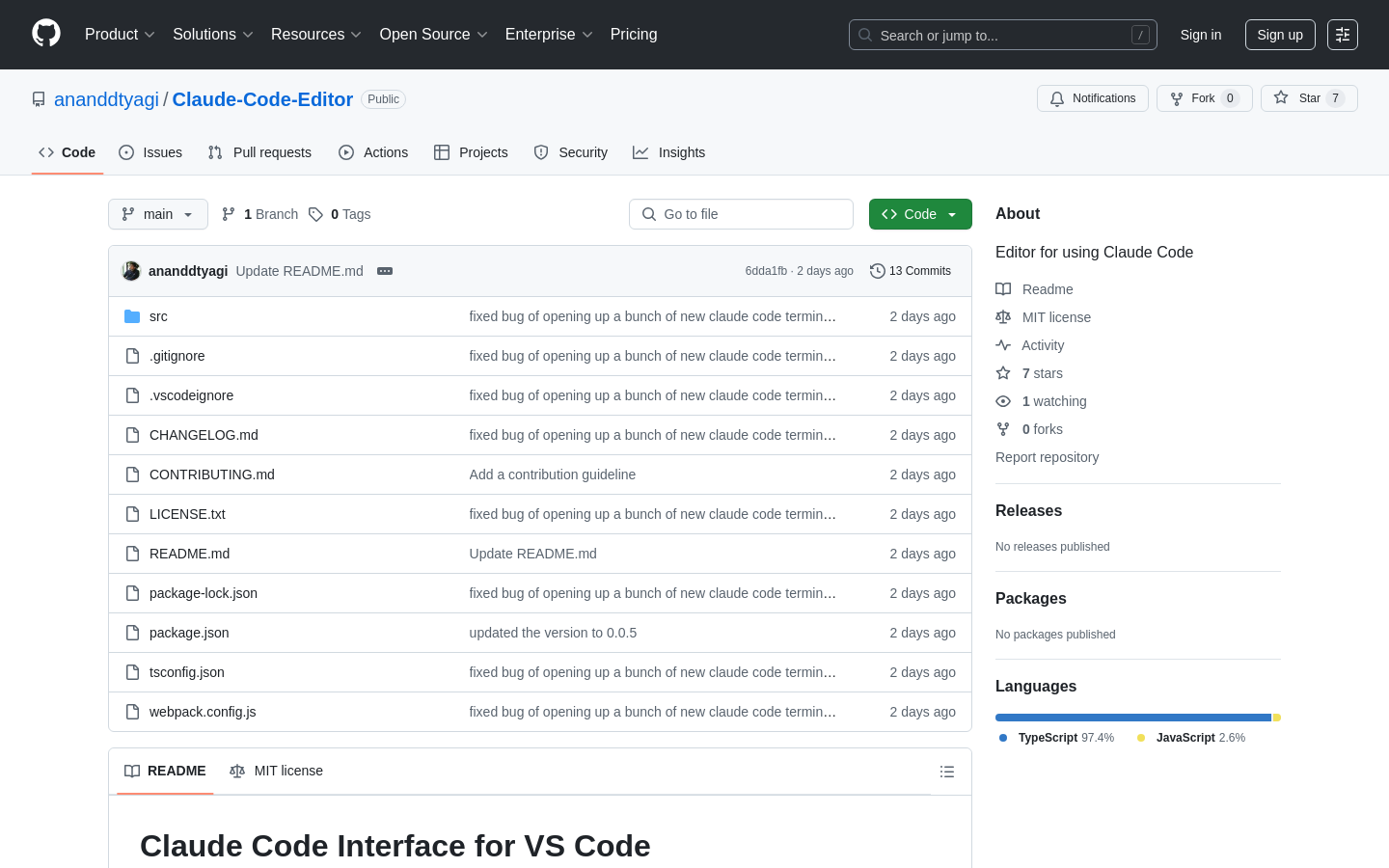Click the Activity pulse icon in About
The height and width of the screenshot is (868, 1389).
point(1003,345)
